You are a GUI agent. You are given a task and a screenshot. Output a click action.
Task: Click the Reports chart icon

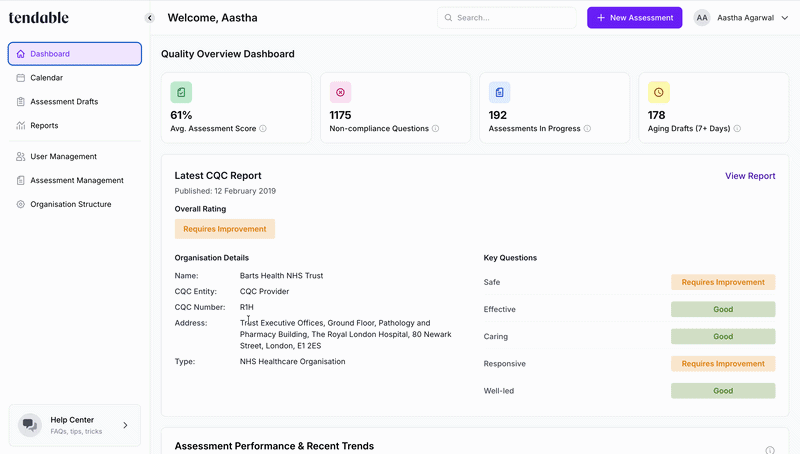pyautogui.click(x=20, y=125)
